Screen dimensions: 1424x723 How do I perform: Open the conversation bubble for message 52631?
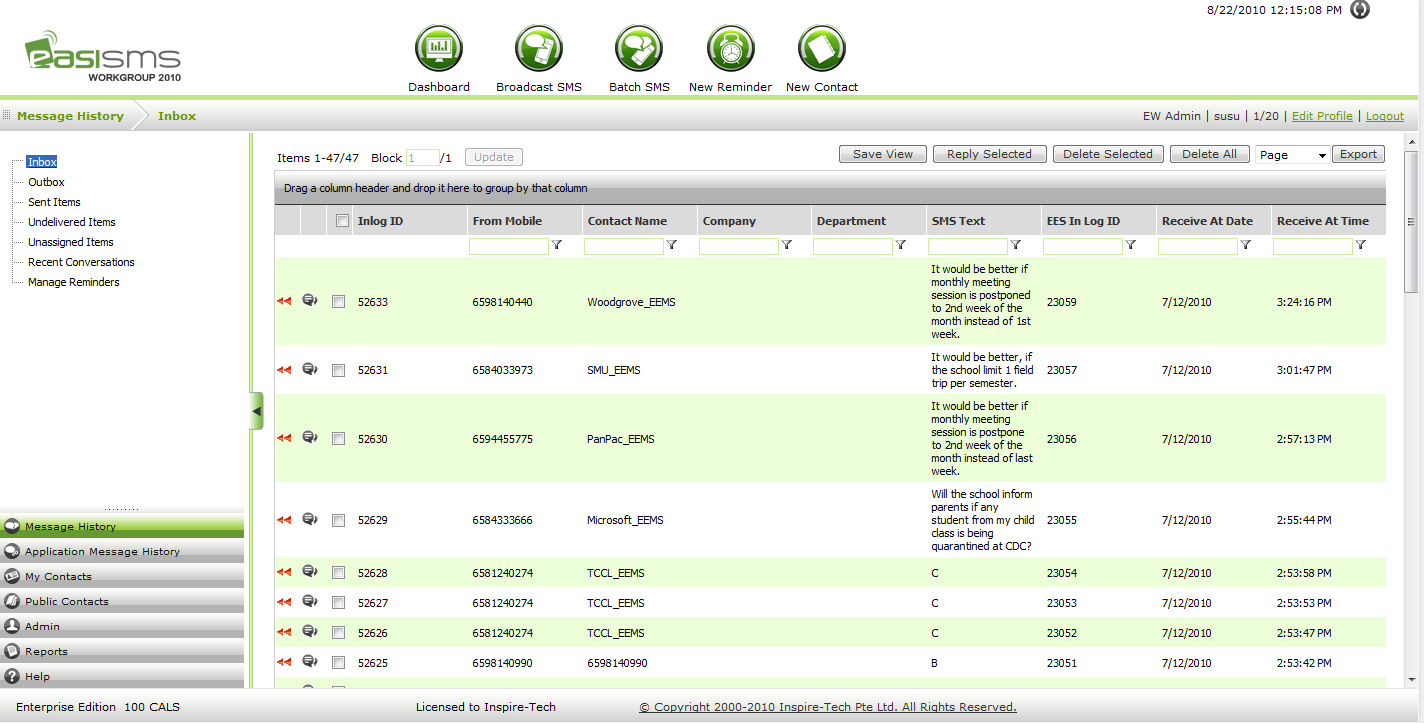coord(310,369)
